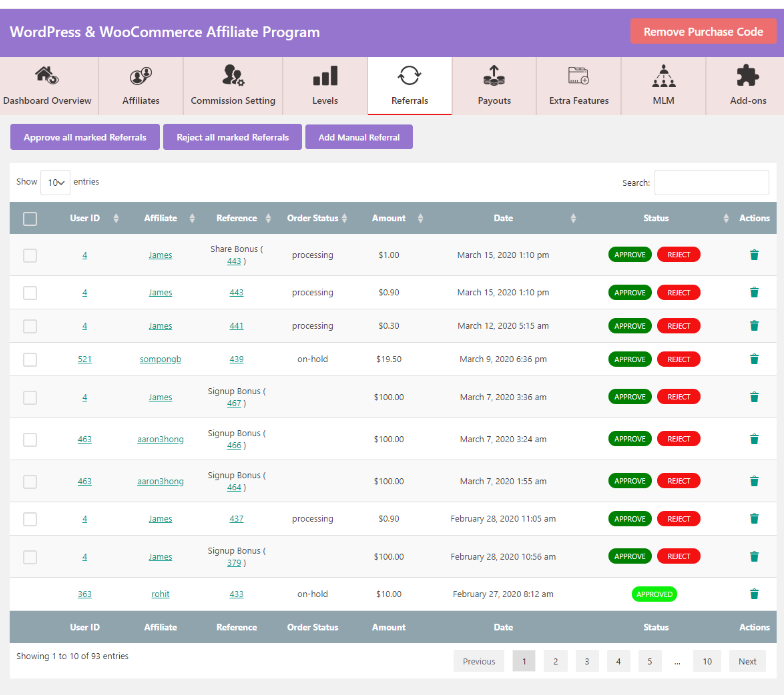This screenshot has width=784, height=695.
Task: Sort by Amount column arrows
Action: (x=420, y=218)
